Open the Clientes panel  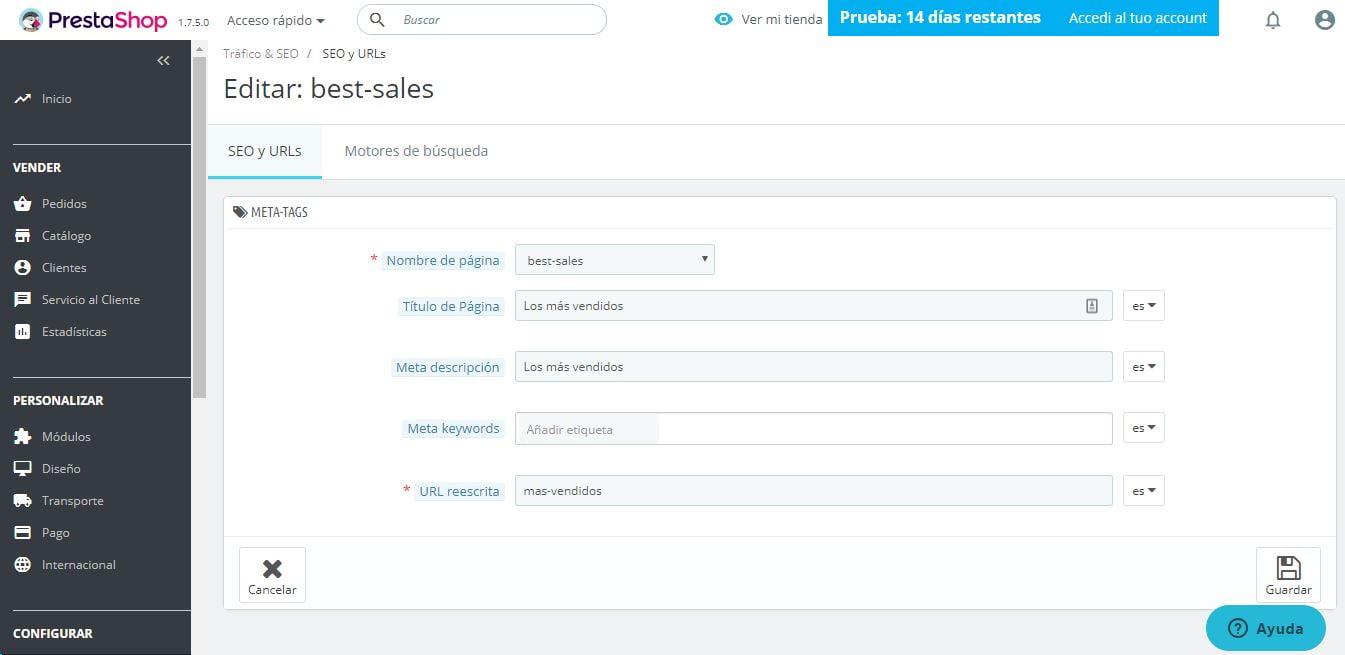coord(64,267)
